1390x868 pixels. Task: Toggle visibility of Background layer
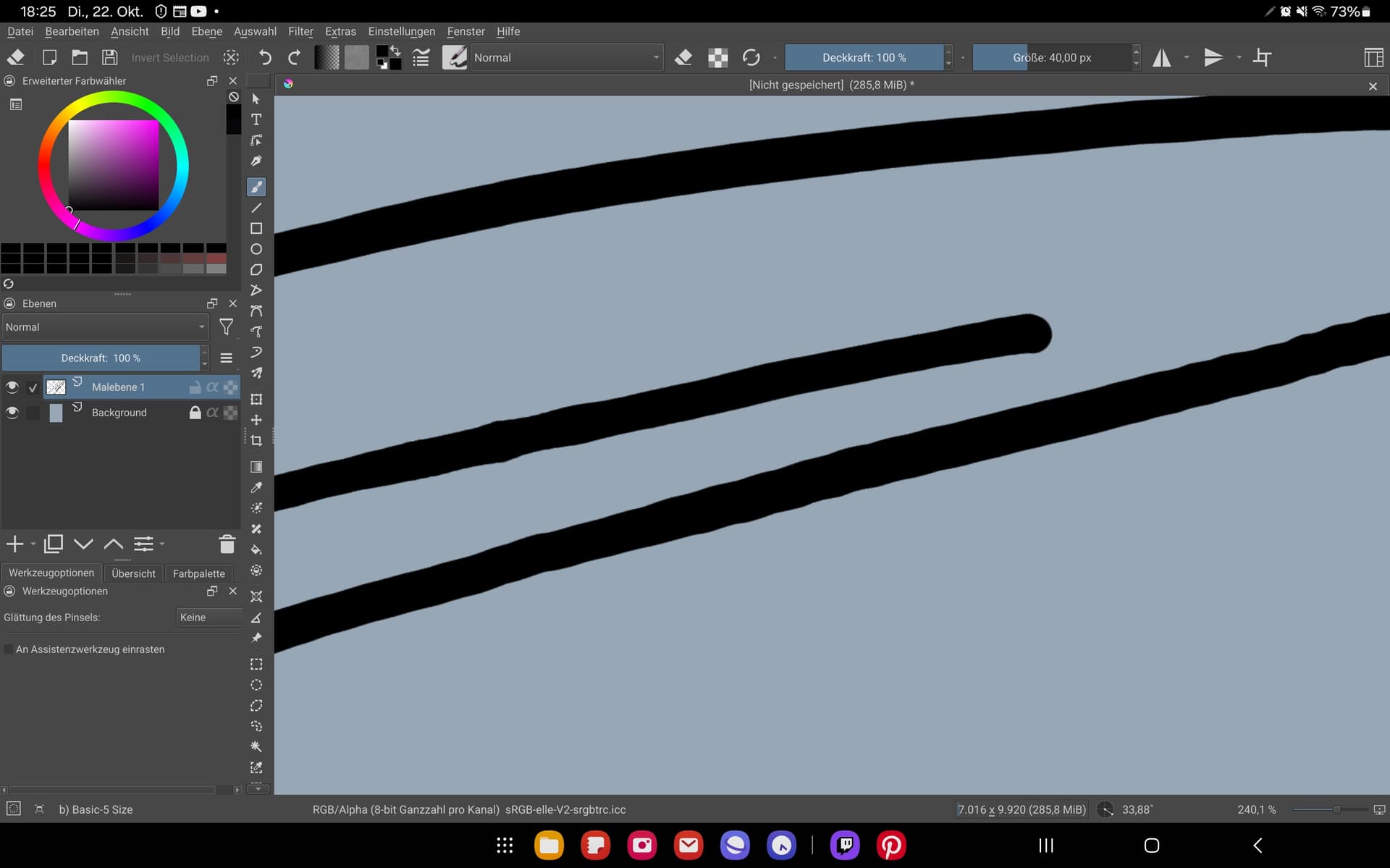tap(12, 413)
